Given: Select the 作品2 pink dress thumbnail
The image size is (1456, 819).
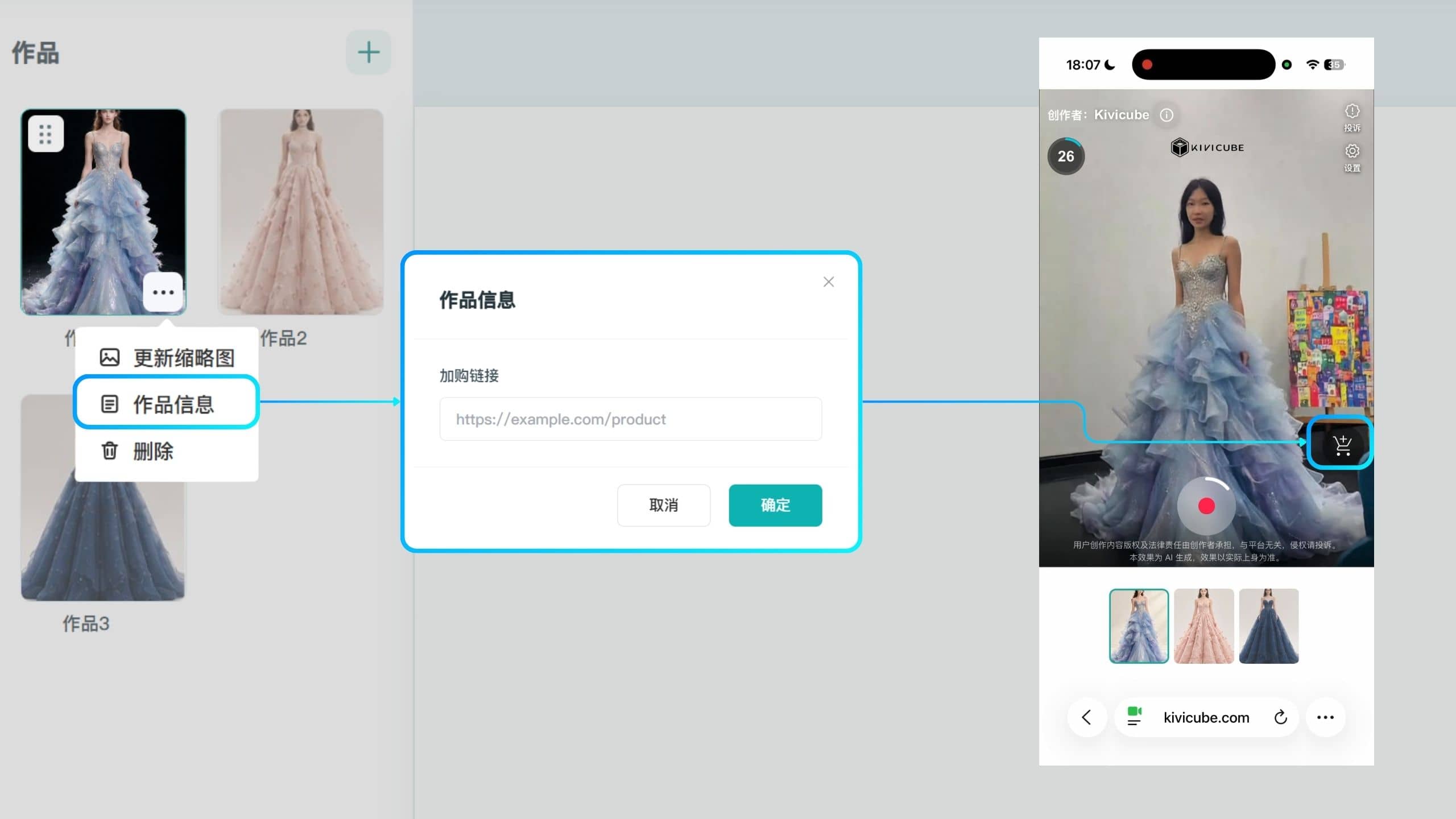Looking at the screenshot, I should click(x=301, y=212).
